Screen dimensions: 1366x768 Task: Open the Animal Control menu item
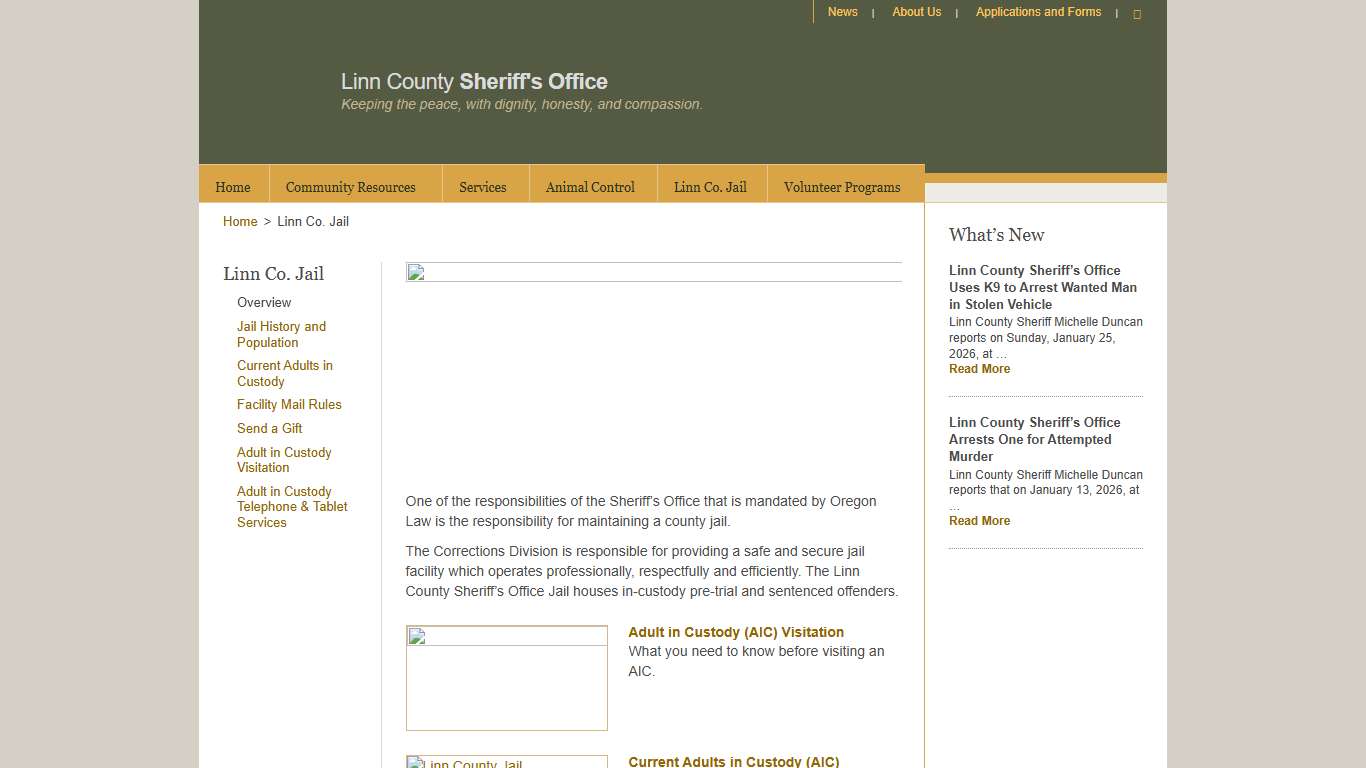pyautogui.click(x=590, y=187)
